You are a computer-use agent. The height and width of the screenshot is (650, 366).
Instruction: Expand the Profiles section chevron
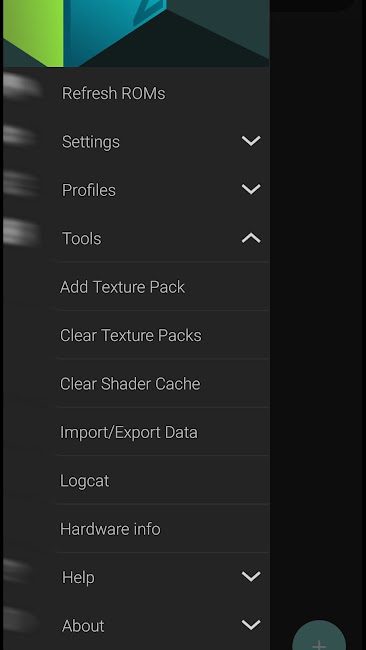point(251,189)
